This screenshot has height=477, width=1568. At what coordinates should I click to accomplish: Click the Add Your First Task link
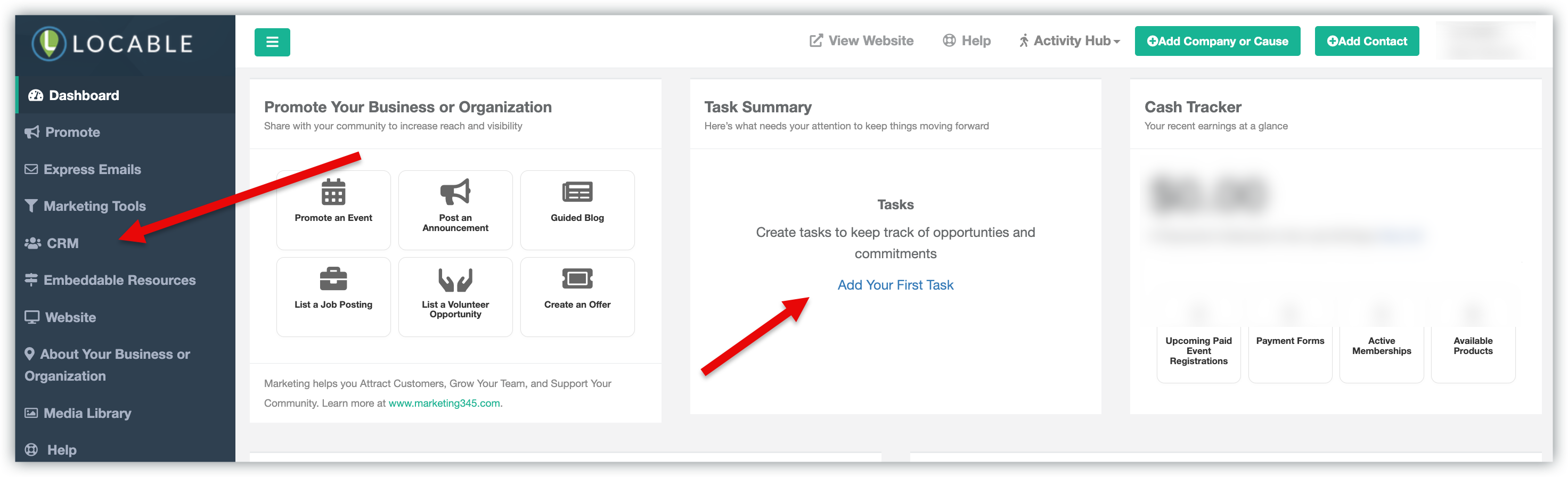click(895, 285)
